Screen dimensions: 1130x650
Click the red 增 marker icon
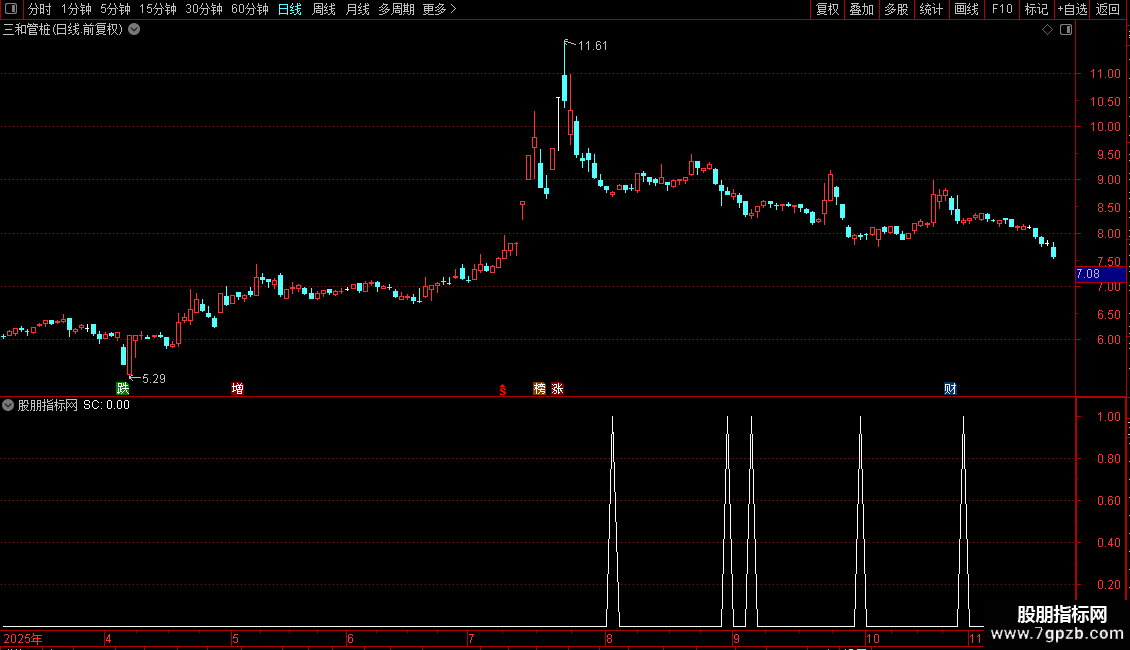coord(237,388)
